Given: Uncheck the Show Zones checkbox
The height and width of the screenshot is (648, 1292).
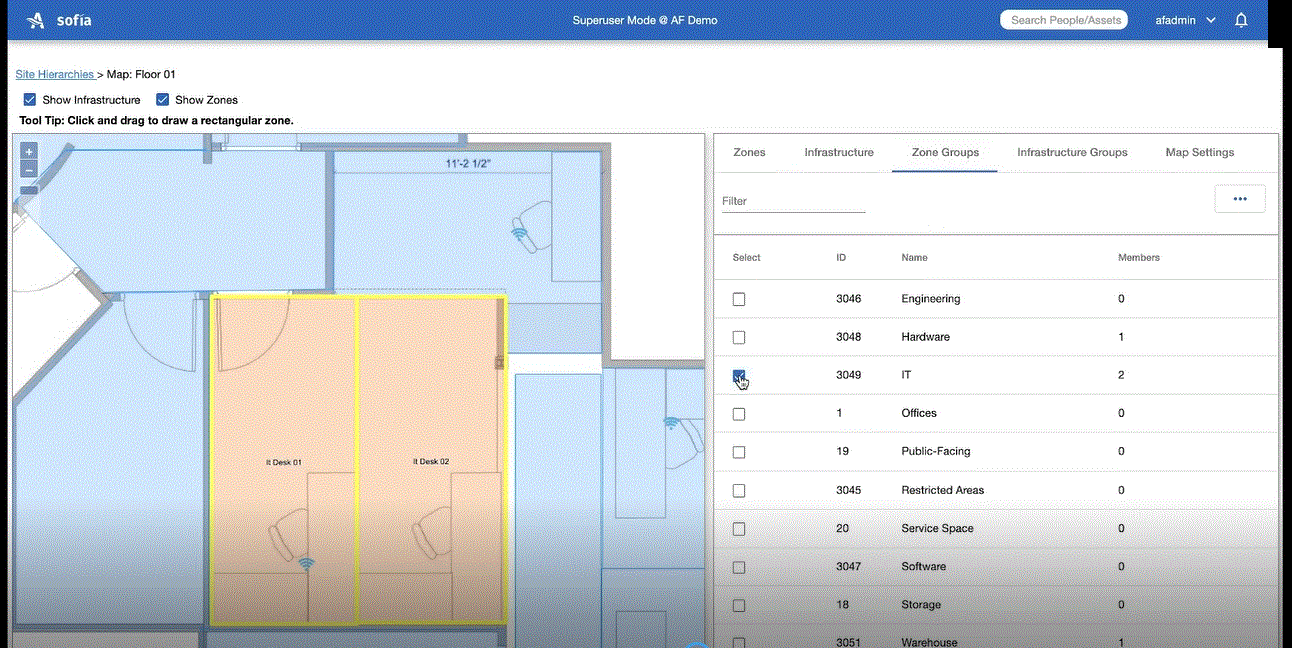Looking at the screenshot, I should (162, 99).
